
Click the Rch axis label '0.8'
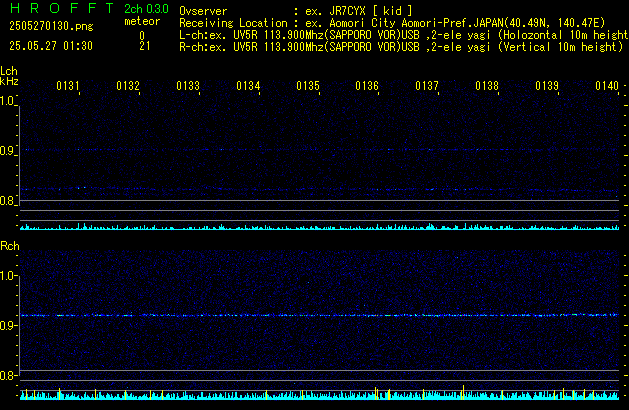tap(8, 375)
